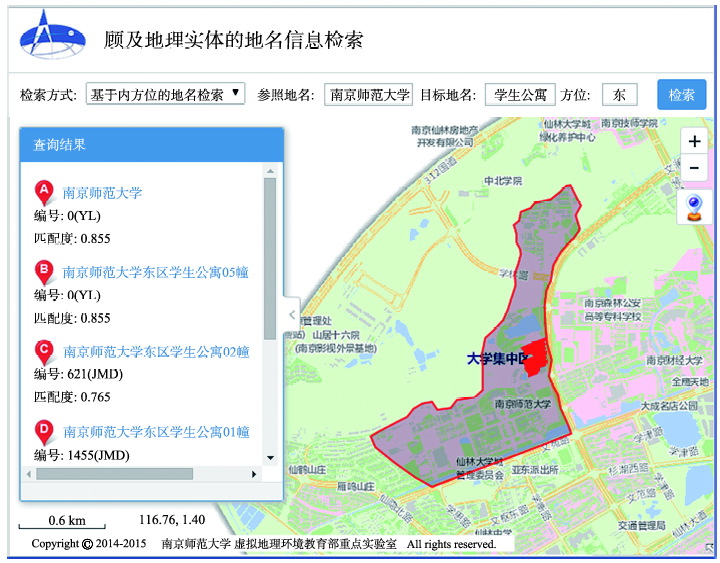The image size is (720, 563).
Task: Click red marker C in results
Action: (x=44, y=352)
